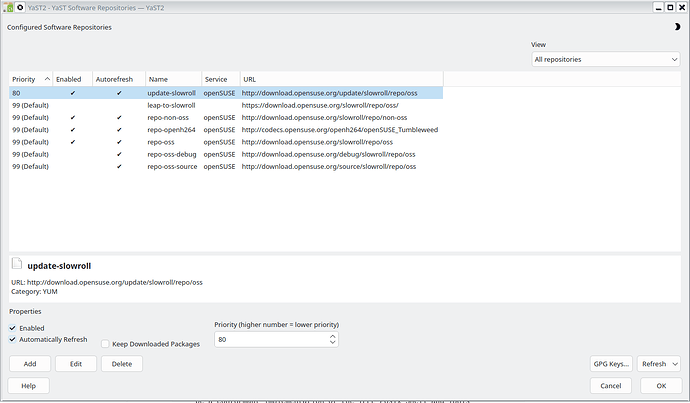Uncheck the Enabled property checkbox
This screenshot has width=690, height=403.
[13, 328]
